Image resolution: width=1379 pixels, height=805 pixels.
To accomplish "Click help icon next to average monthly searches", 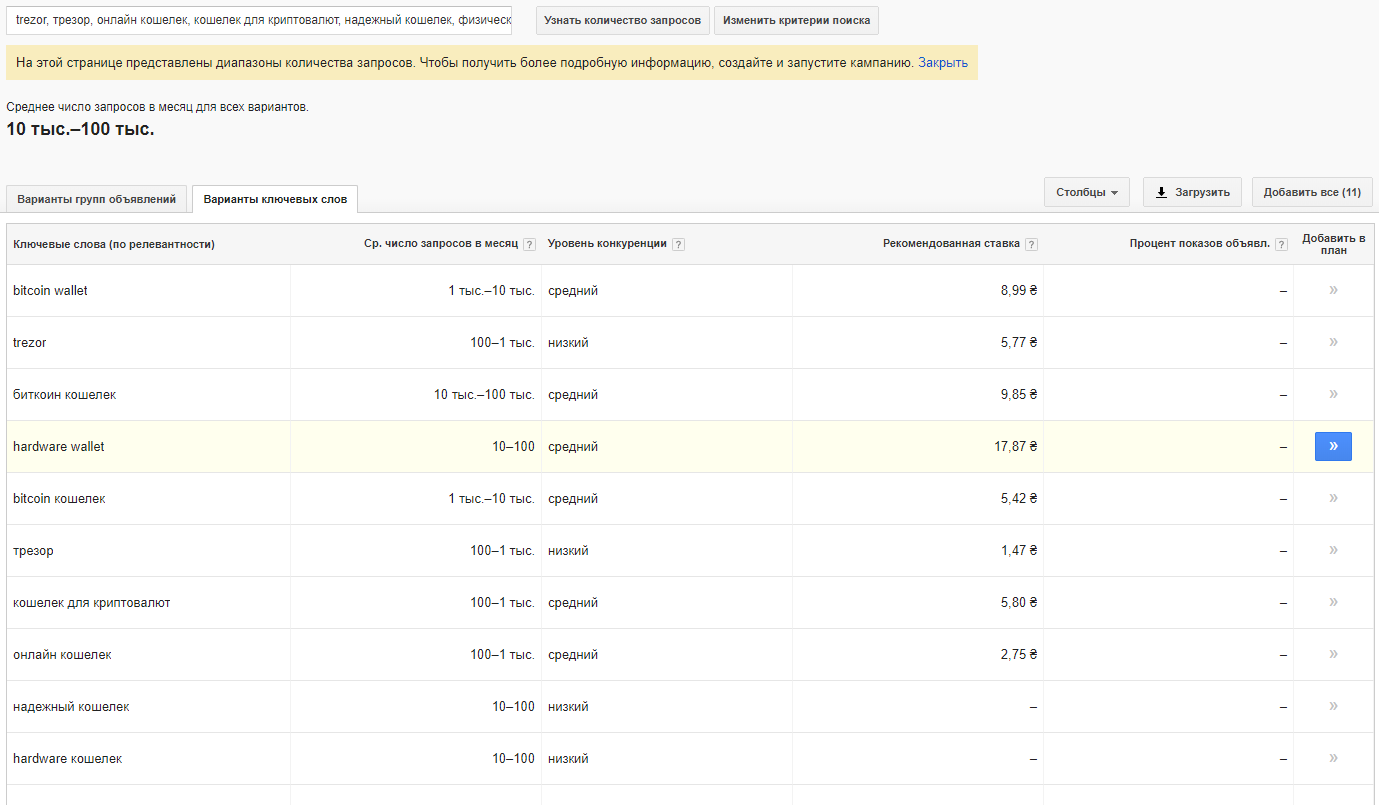I will (x=529, y=245).
